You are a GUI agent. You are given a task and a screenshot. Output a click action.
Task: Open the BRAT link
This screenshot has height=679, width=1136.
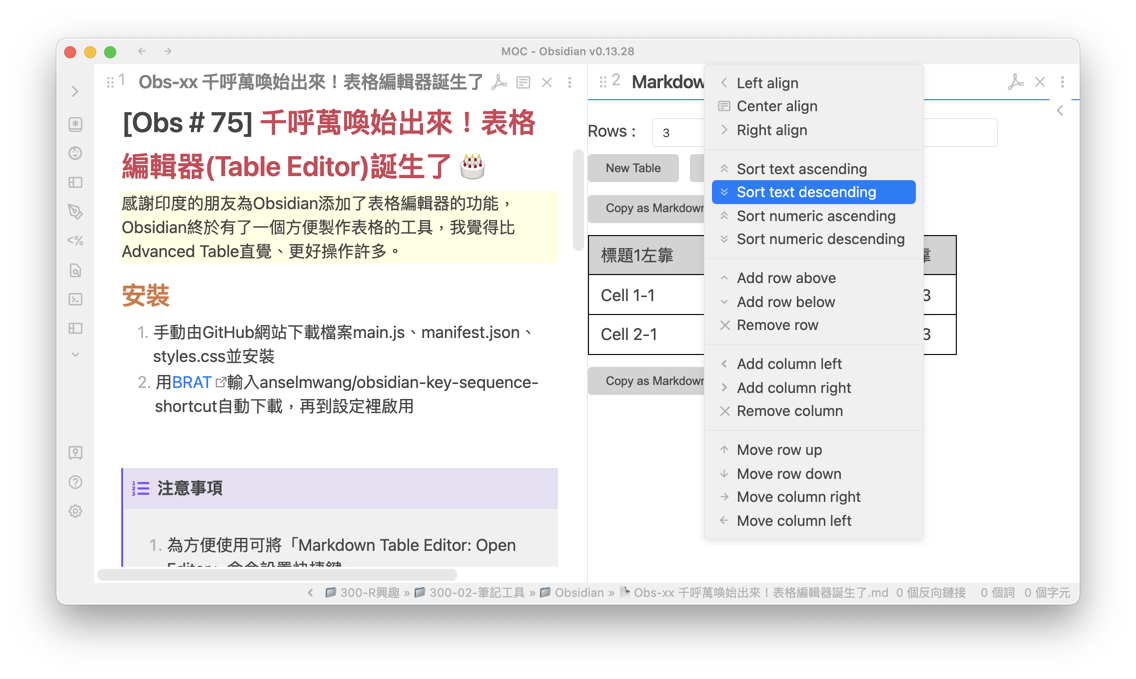point(192,383)
